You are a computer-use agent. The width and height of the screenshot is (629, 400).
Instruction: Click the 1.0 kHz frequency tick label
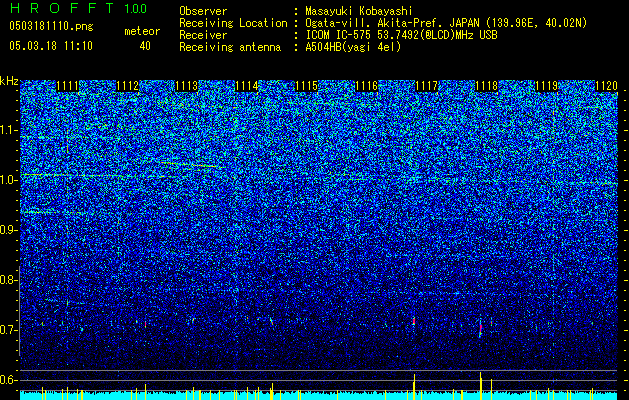click(7, 180)
